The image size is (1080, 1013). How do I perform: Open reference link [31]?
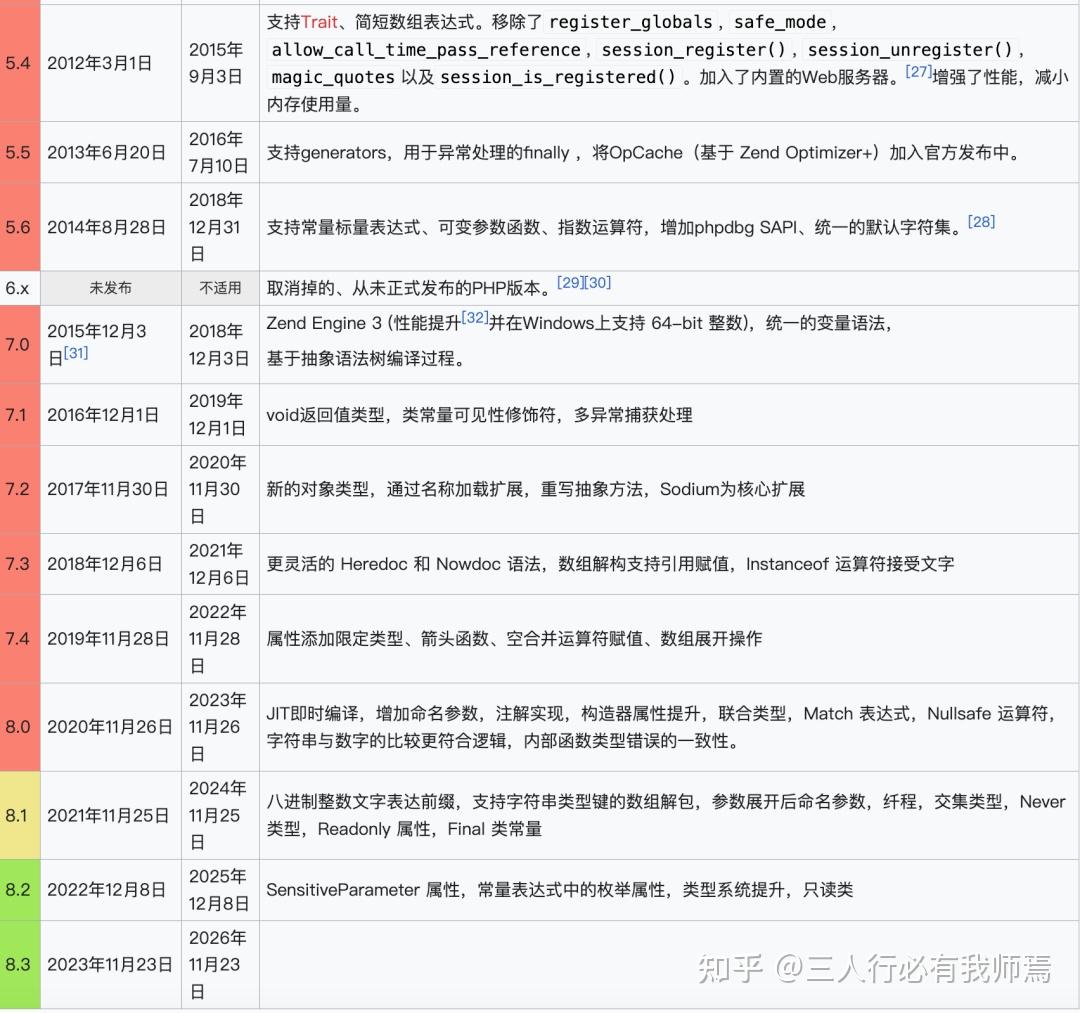pos(75,354)
